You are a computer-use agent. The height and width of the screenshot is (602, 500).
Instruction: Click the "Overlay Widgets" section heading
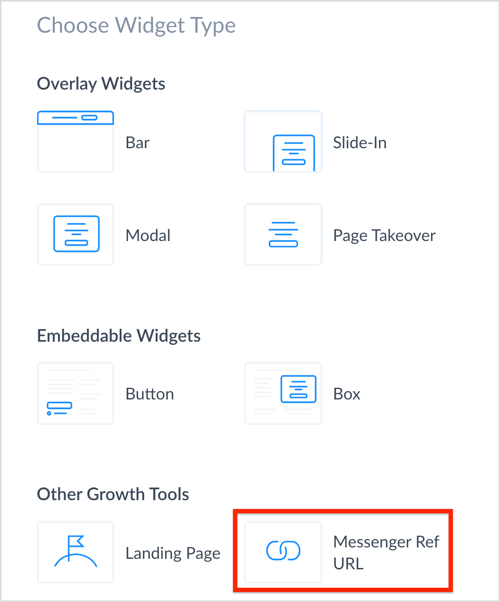pyautogui.click(x=101, y=84)
